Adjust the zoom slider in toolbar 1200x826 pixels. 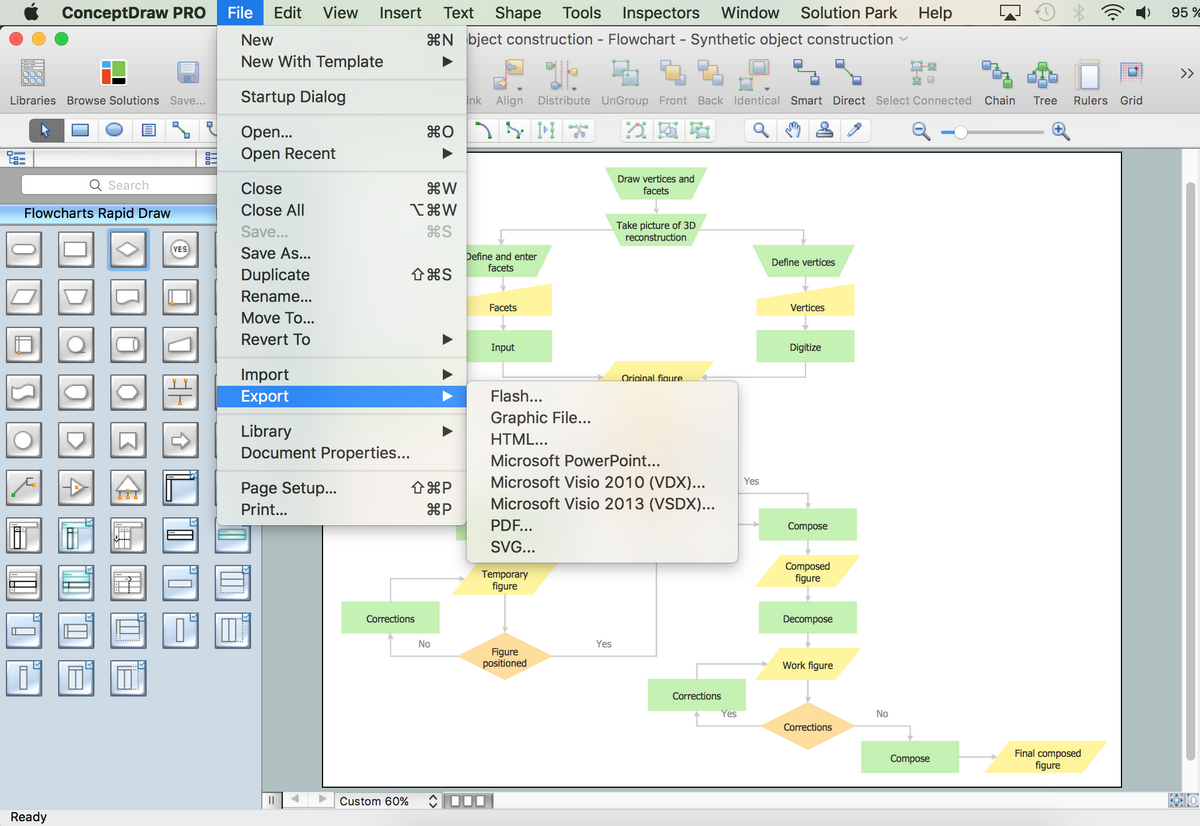961,132
